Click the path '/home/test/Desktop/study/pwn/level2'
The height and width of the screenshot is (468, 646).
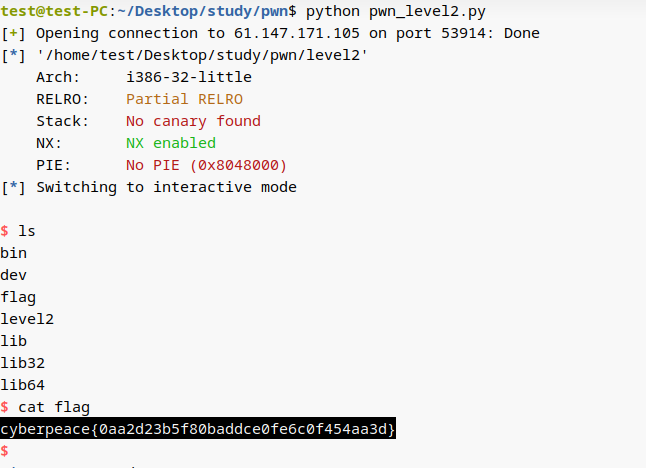point(202,55)
